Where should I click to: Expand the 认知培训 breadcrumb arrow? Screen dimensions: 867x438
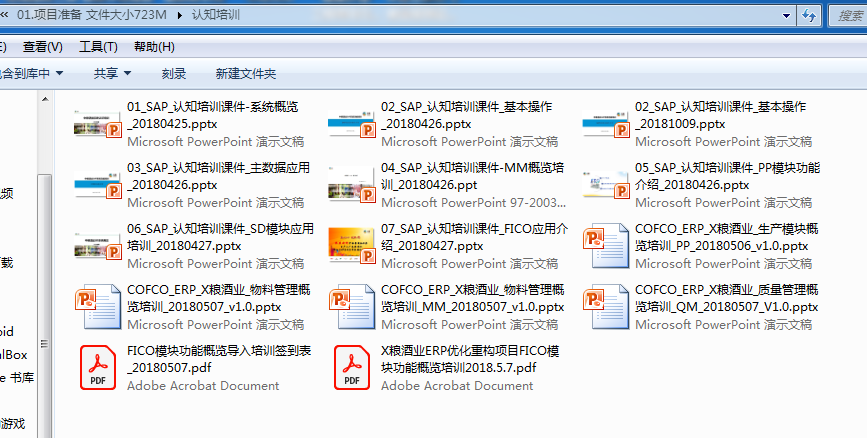click(x=180, y=15)
